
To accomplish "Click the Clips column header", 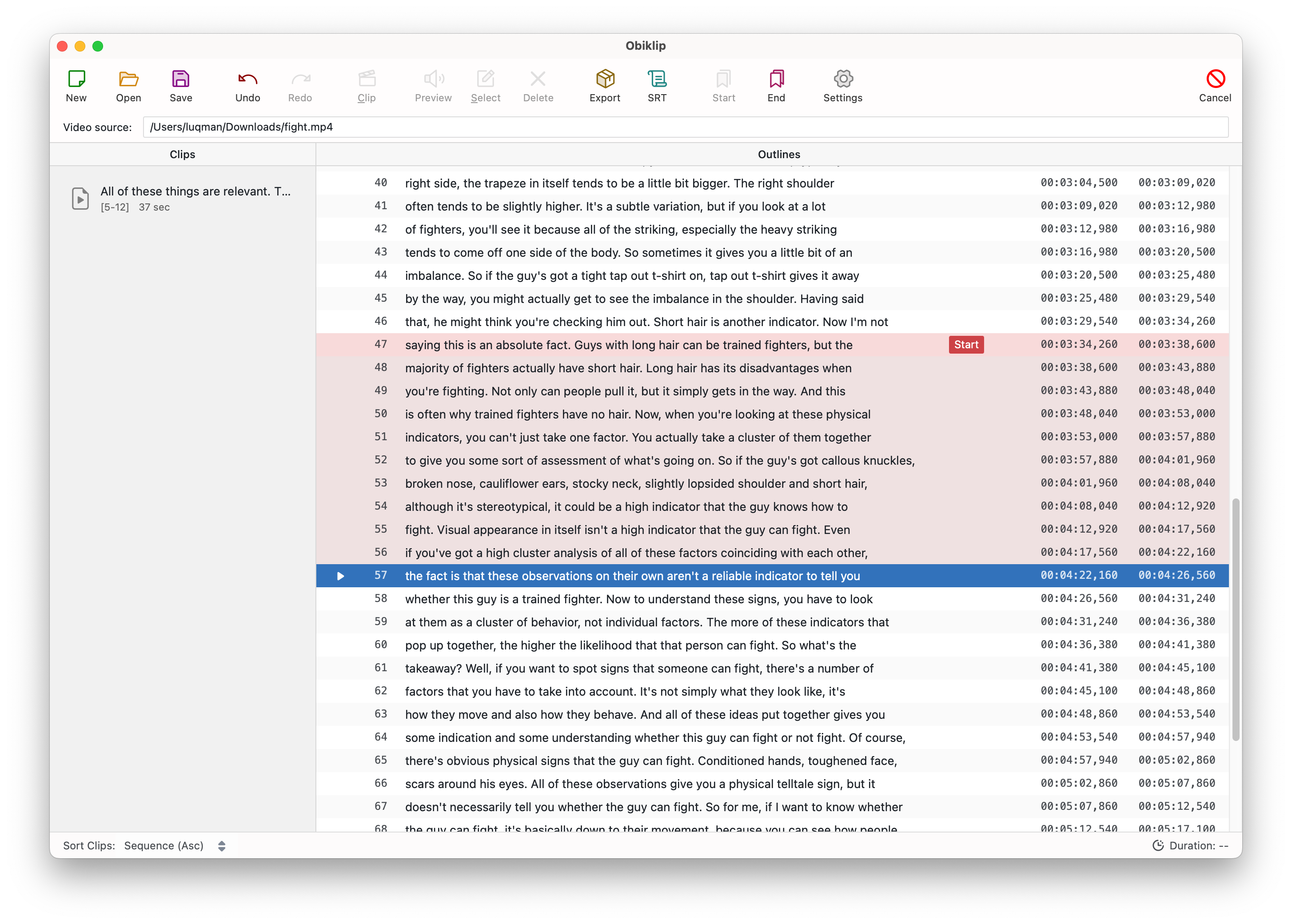I will [182, 154].
